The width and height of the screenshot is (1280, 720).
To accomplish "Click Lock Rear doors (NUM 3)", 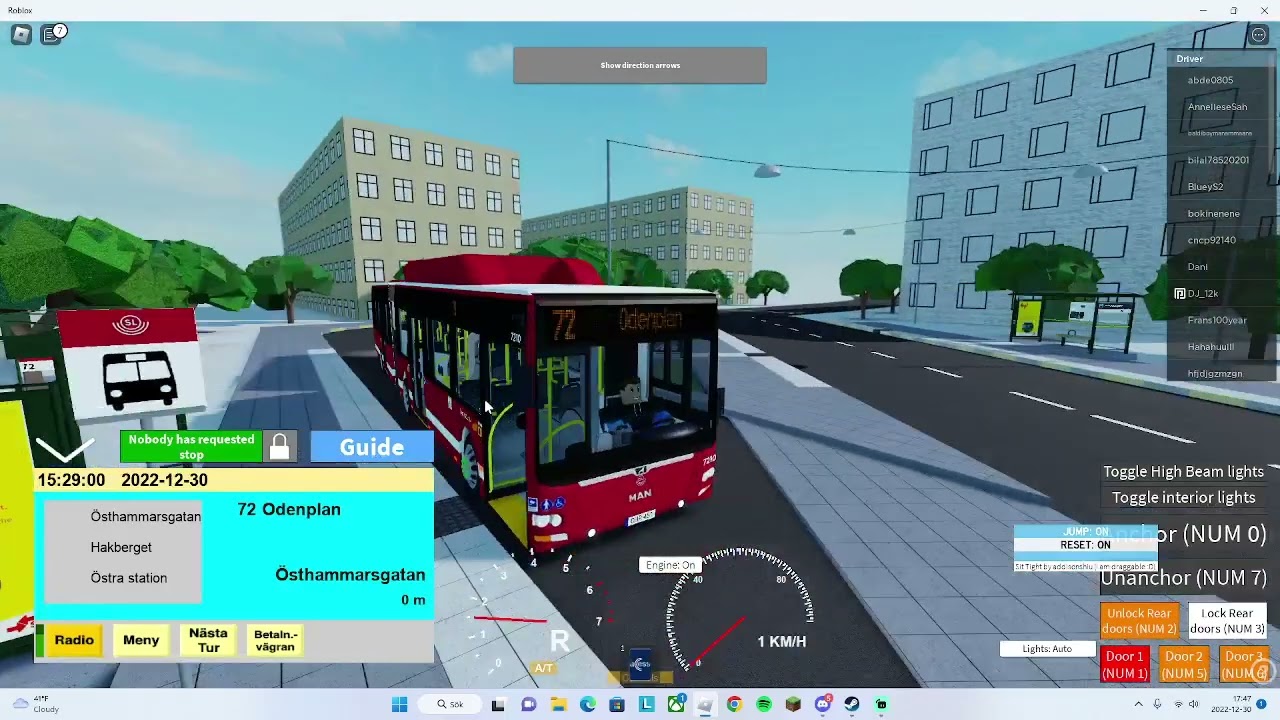I will (1227, 621).
